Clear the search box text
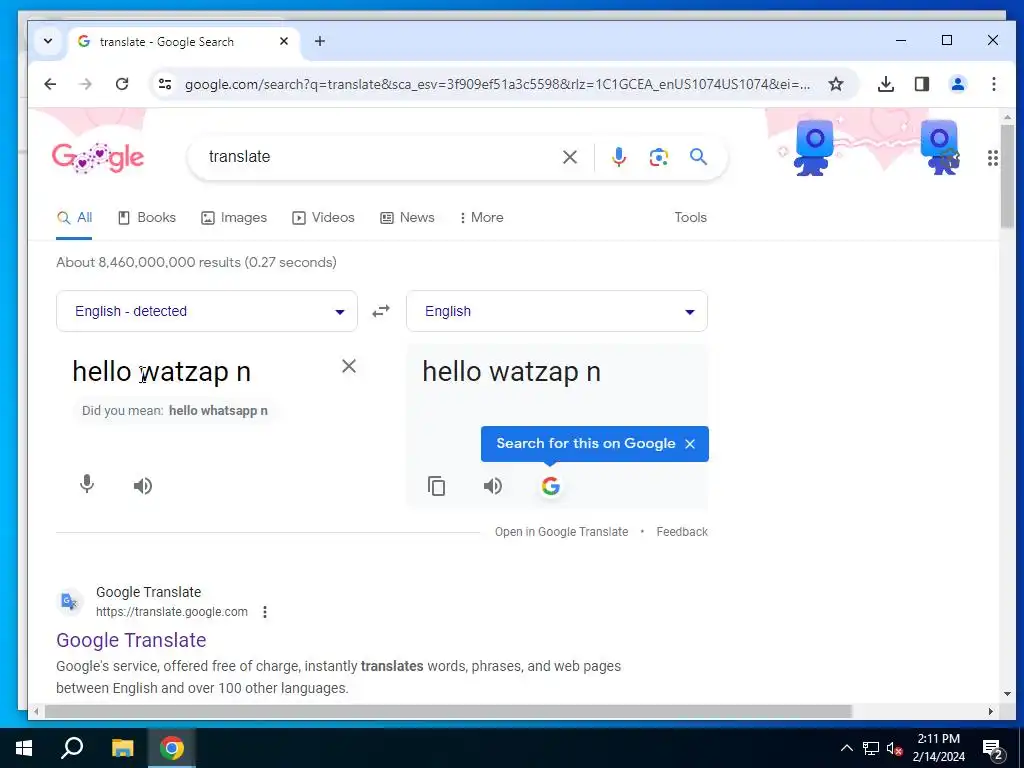This screenshot has width=1024, height=768. (x=569, y=157)
